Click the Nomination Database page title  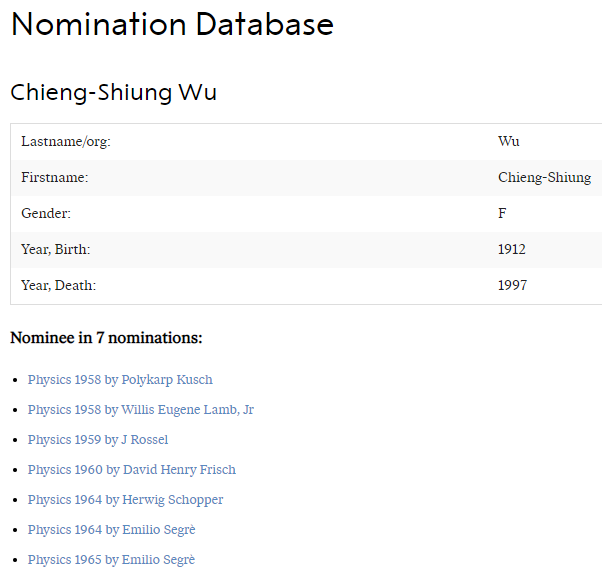172,24
